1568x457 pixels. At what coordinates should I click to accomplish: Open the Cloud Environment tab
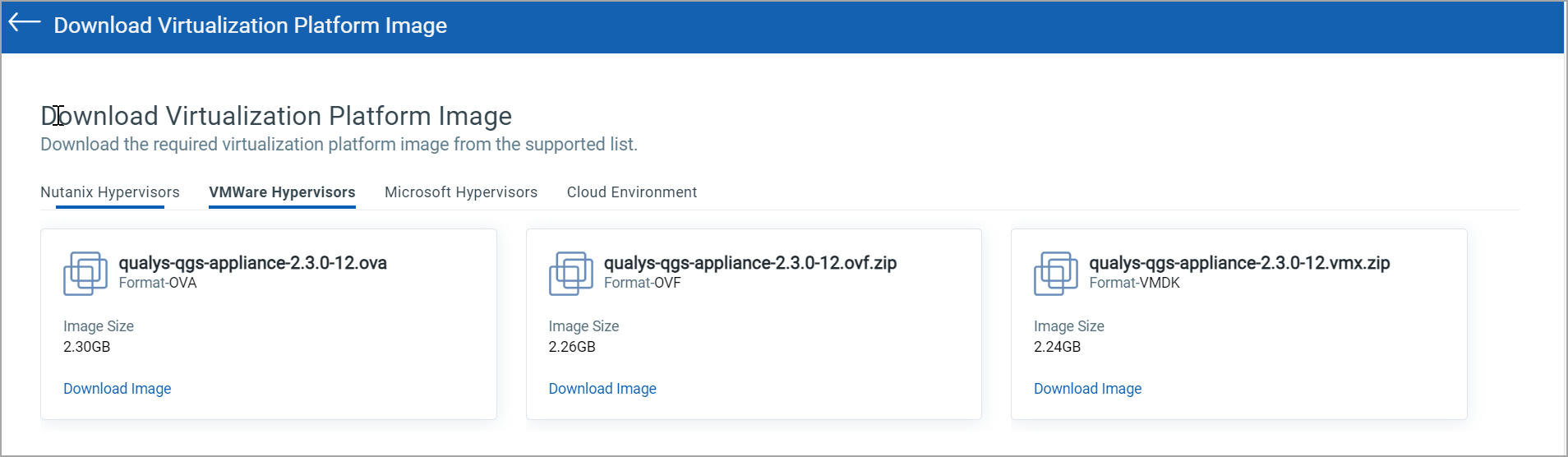pyautogui.click(x=632, y=192)
